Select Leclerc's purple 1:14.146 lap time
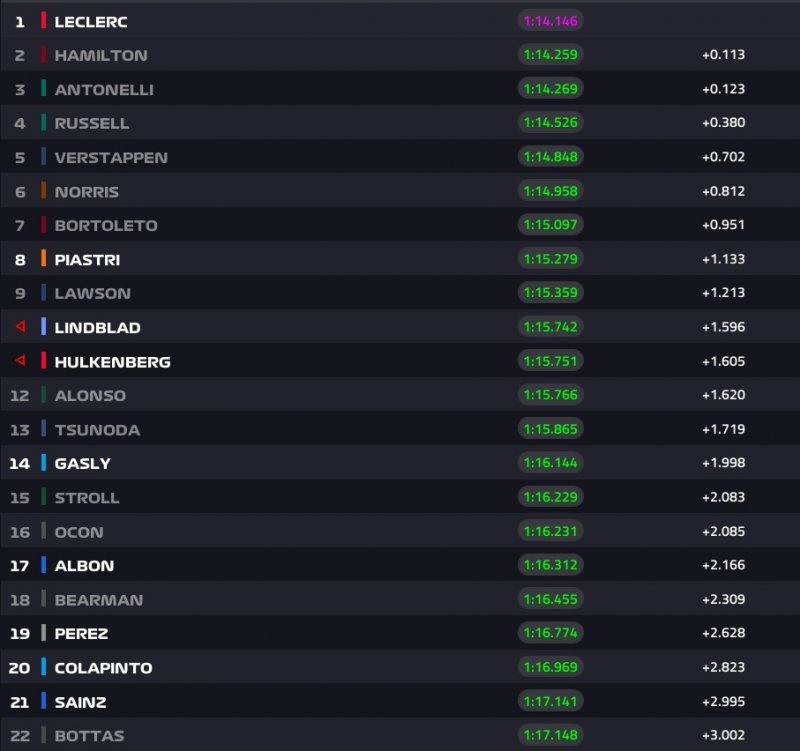This screenshot has height=751, width=800. click(x=551, y=21)
